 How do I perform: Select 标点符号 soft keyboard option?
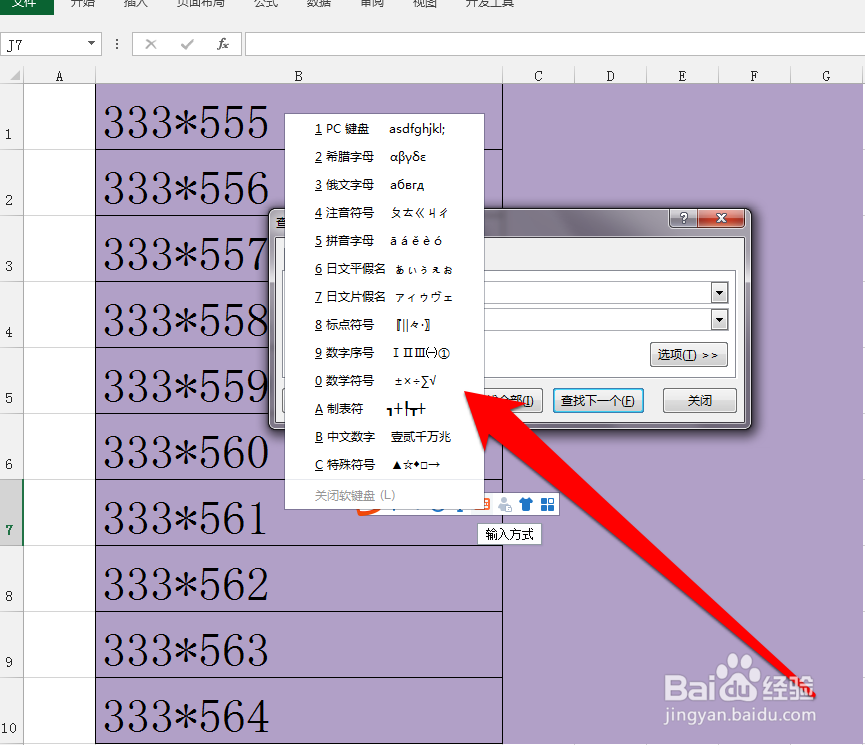pyautogui.click(x=384, y=325)
